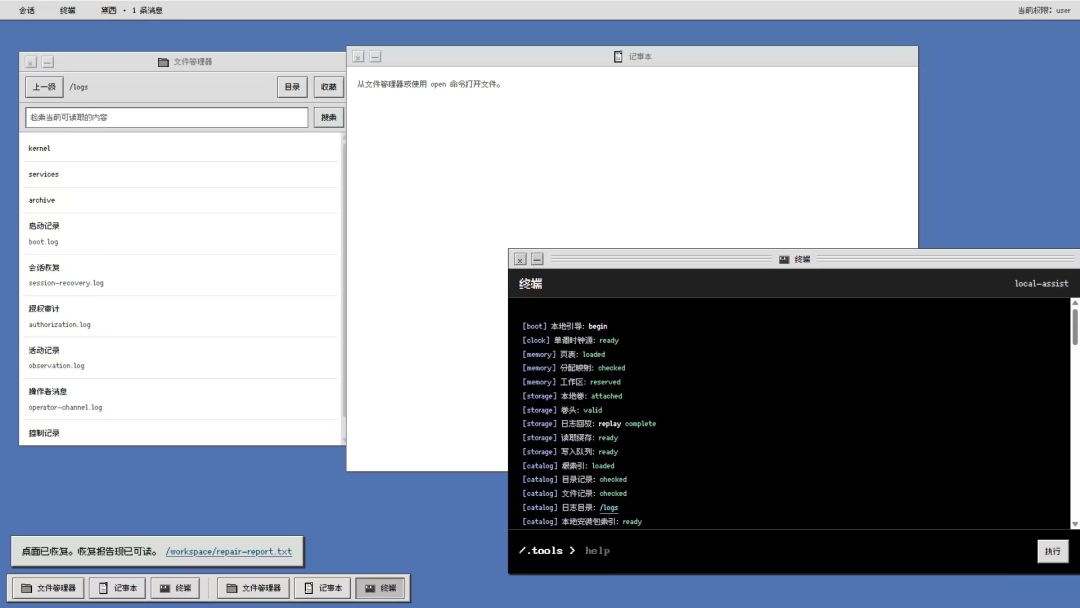Click the terminal scrollbar up arrow
Viewport: 1080px width, 608px height.
[x=1074, y=302]
